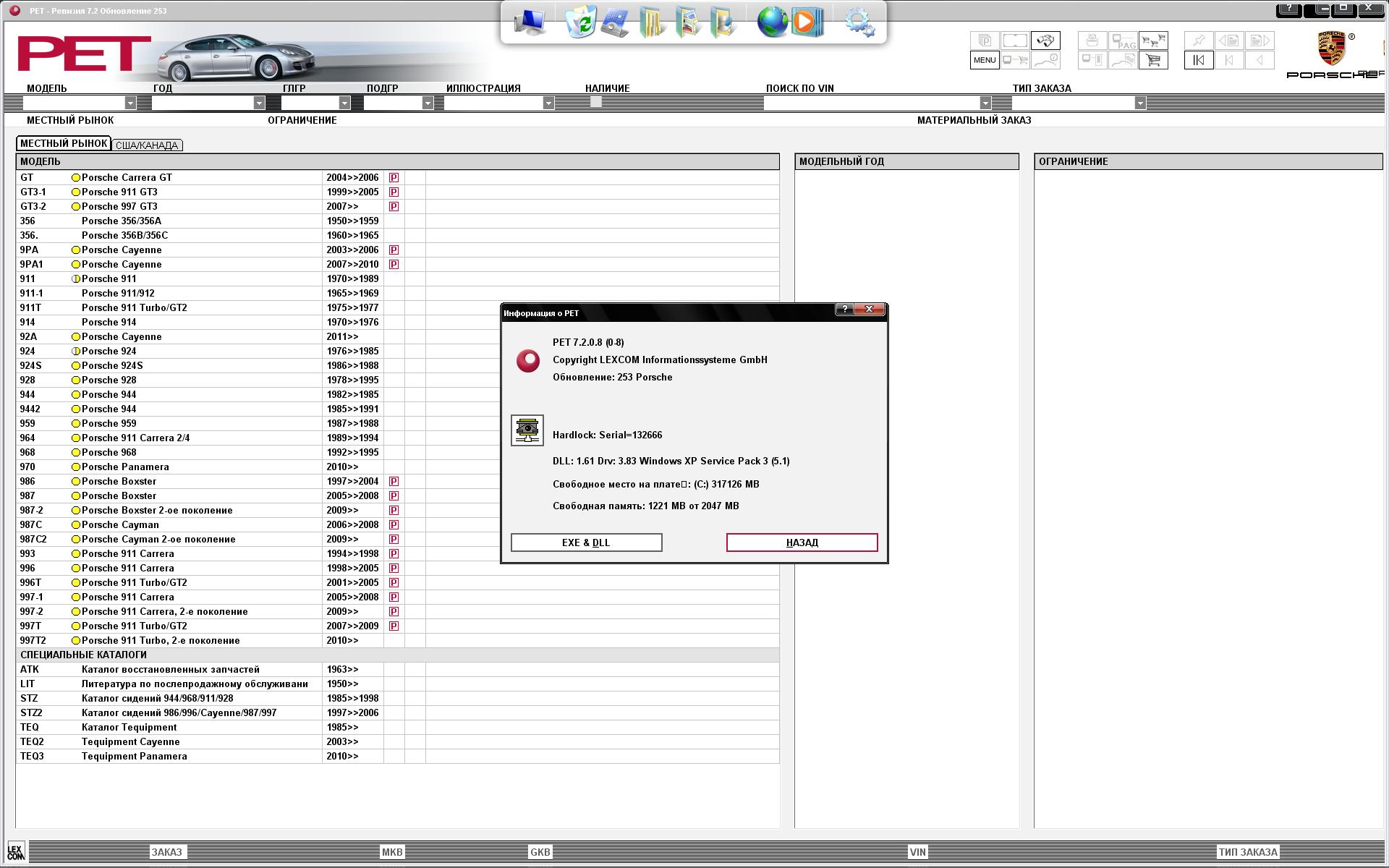Click the binoculars search icon
Viewport: 1389px width, 868px height.
point(1045,41)
